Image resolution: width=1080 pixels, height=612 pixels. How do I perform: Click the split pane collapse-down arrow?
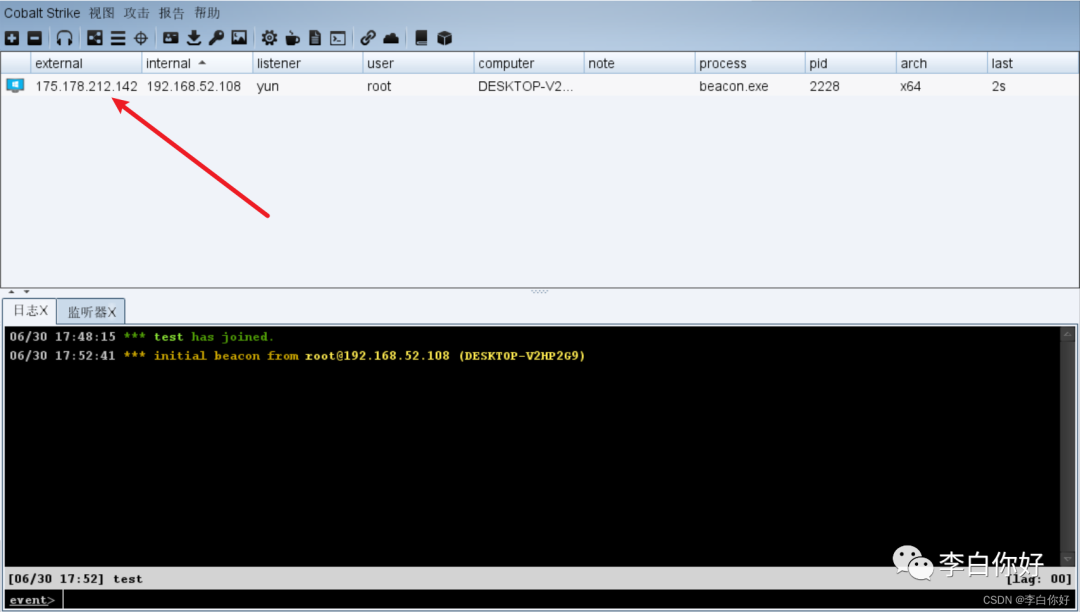click(26, 292)
